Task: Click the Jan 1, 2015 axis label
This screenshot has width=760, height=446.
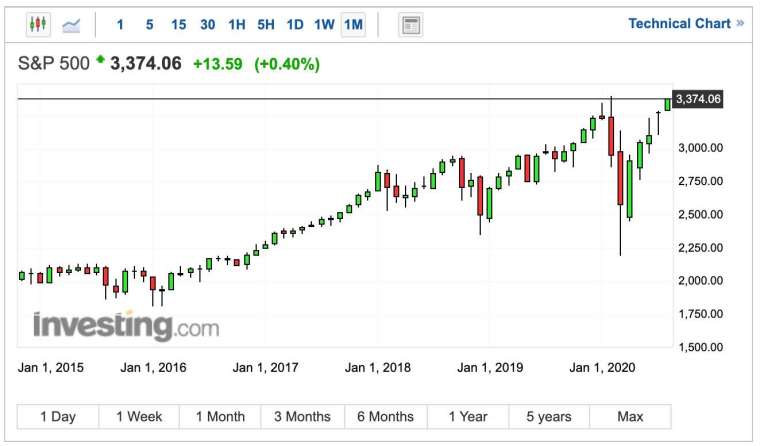Action: tap(50, 367)
